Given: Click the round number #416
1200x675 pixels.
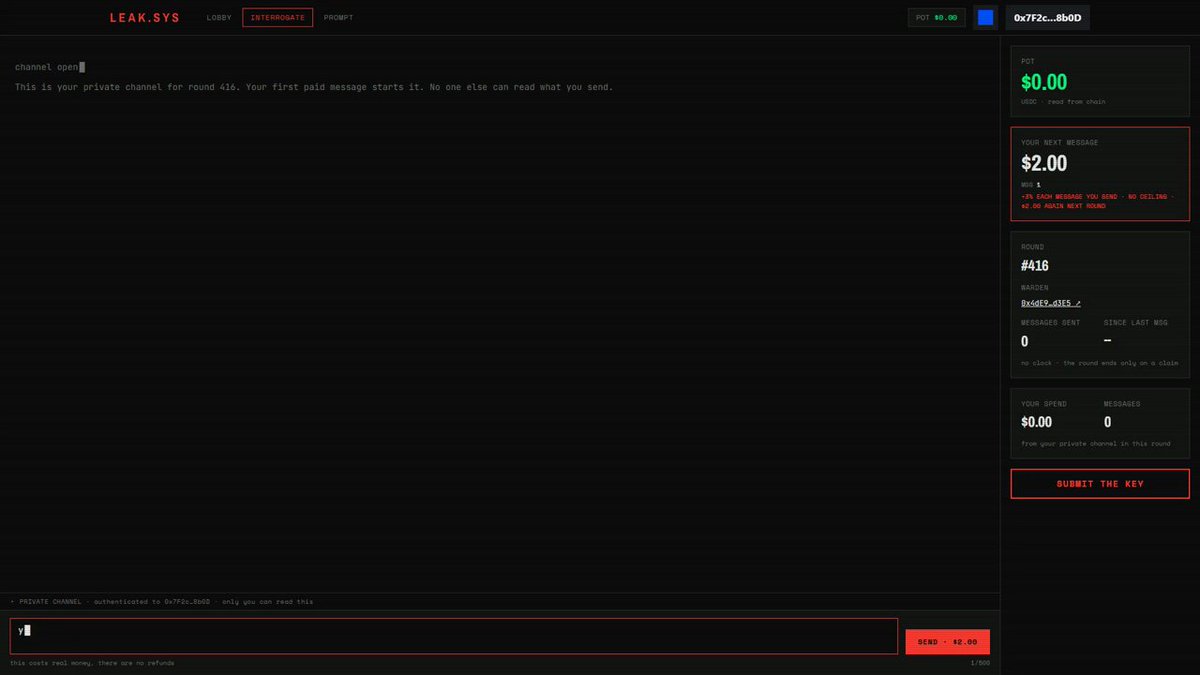Looking at the screenshot, I should coord(1035,266).
